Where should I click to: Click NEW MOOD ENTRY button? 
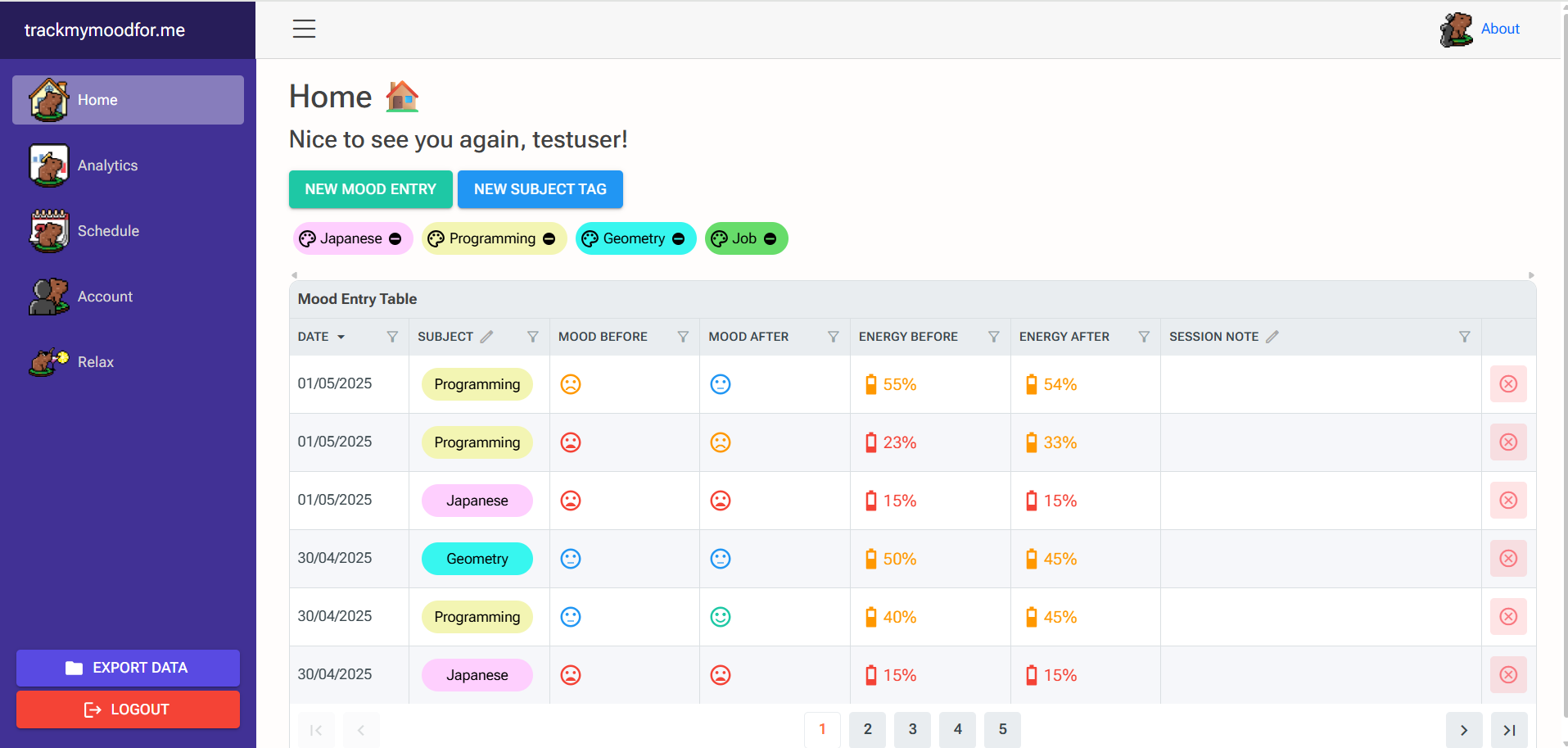point(371,189)
